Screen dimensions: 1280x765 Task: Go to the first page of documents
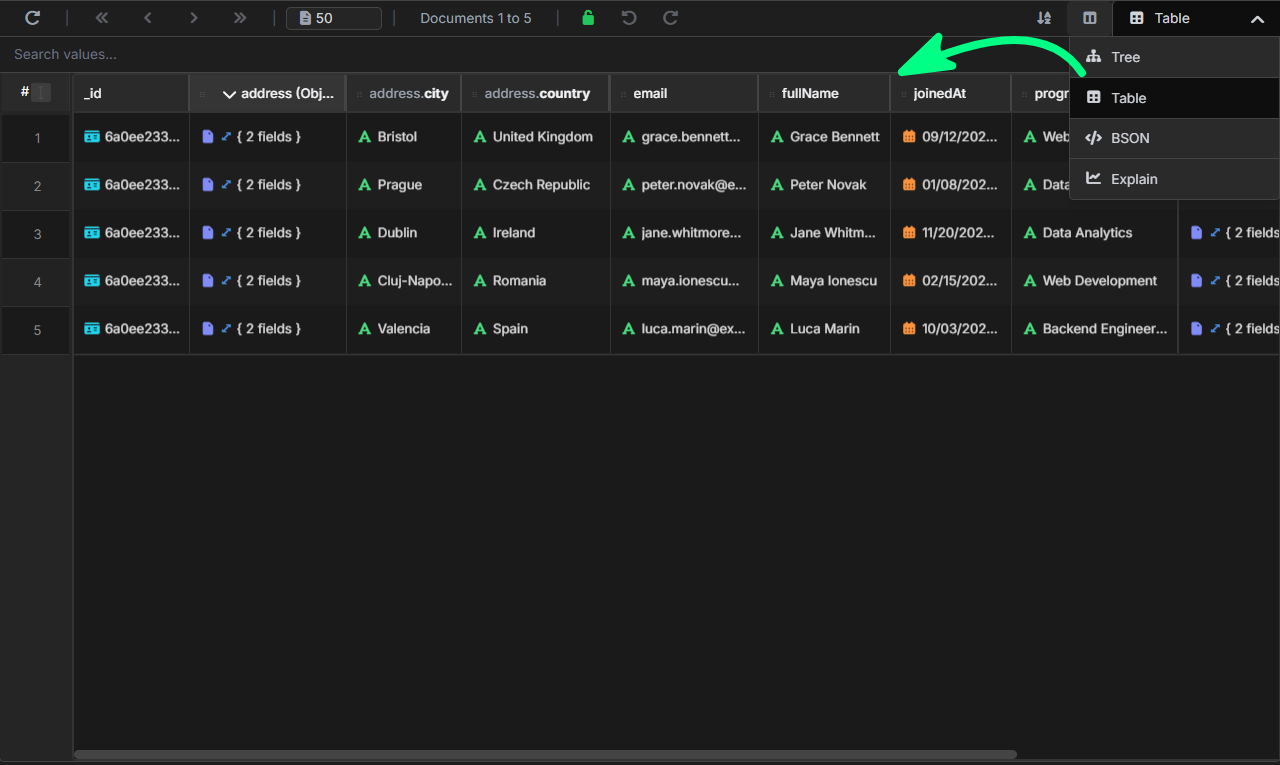(x=102, y=18)
